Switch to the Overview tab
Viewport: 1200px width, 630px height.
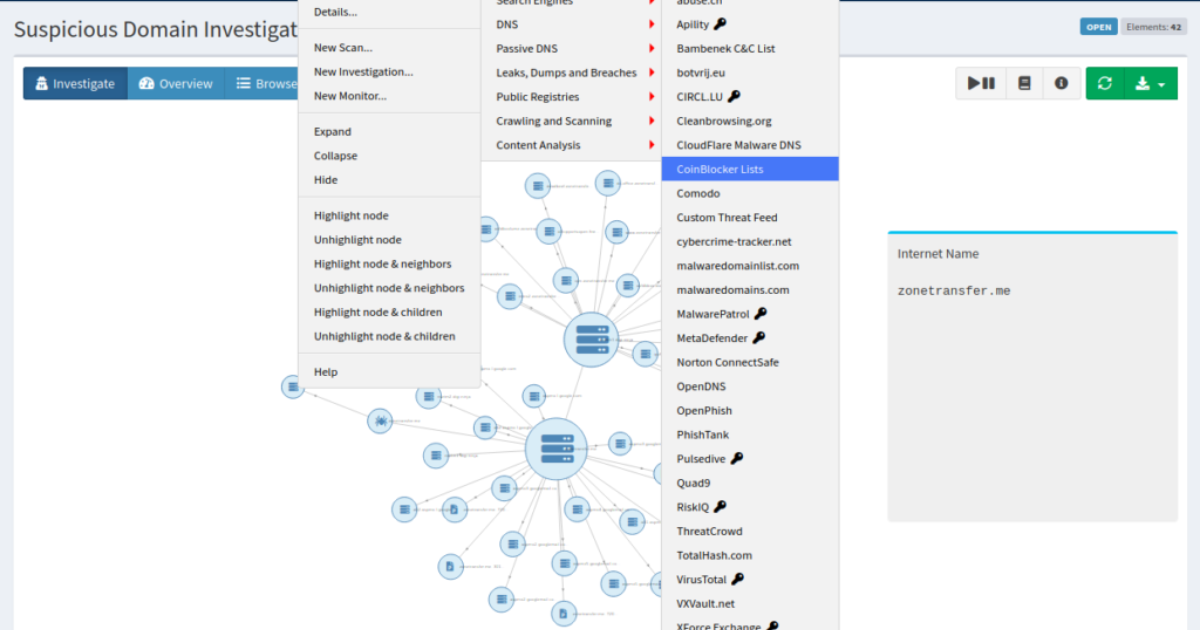[x=176, y=83]
